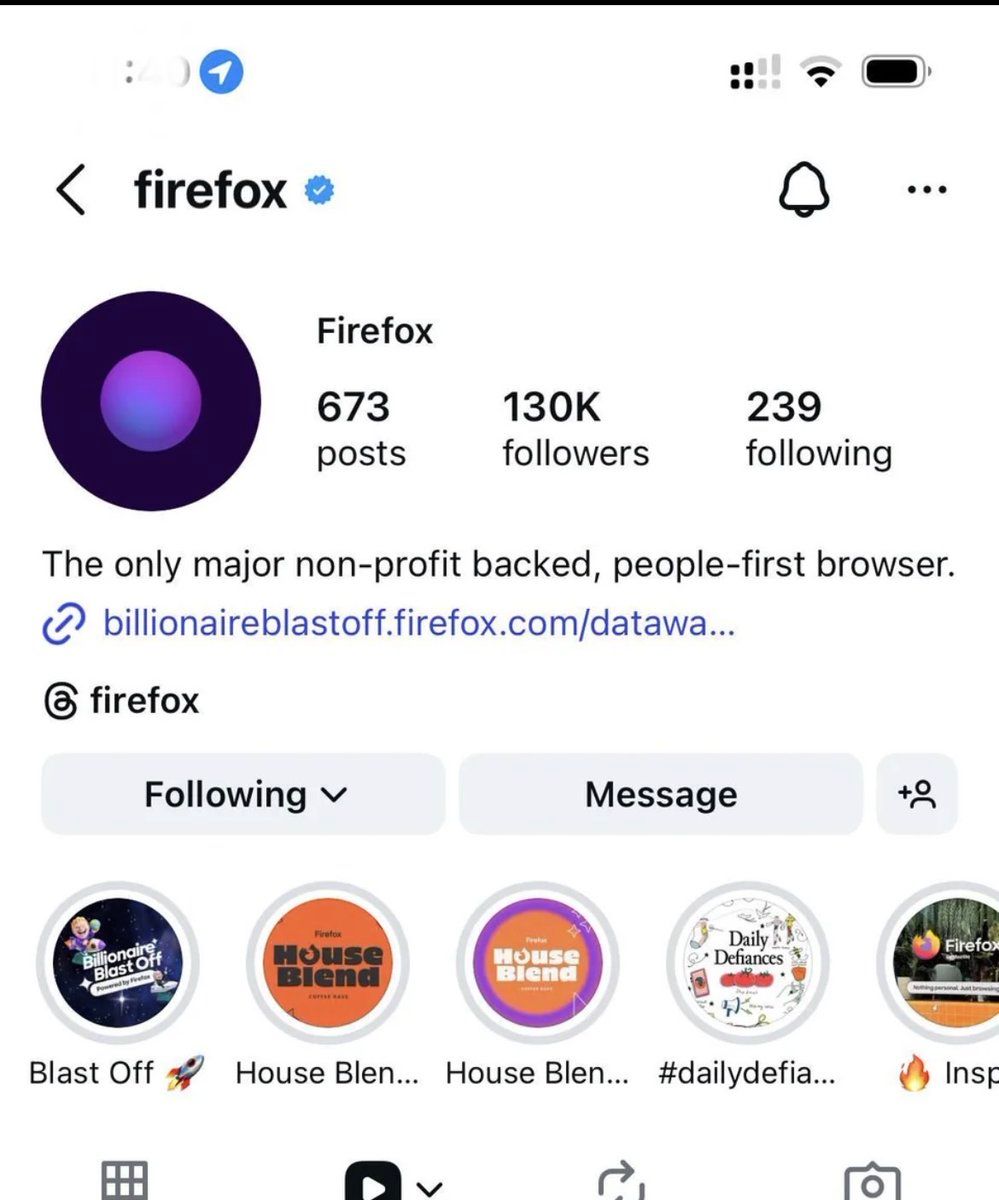
Task: Show the posts grid tab
Action: (x=125, y=1182)
